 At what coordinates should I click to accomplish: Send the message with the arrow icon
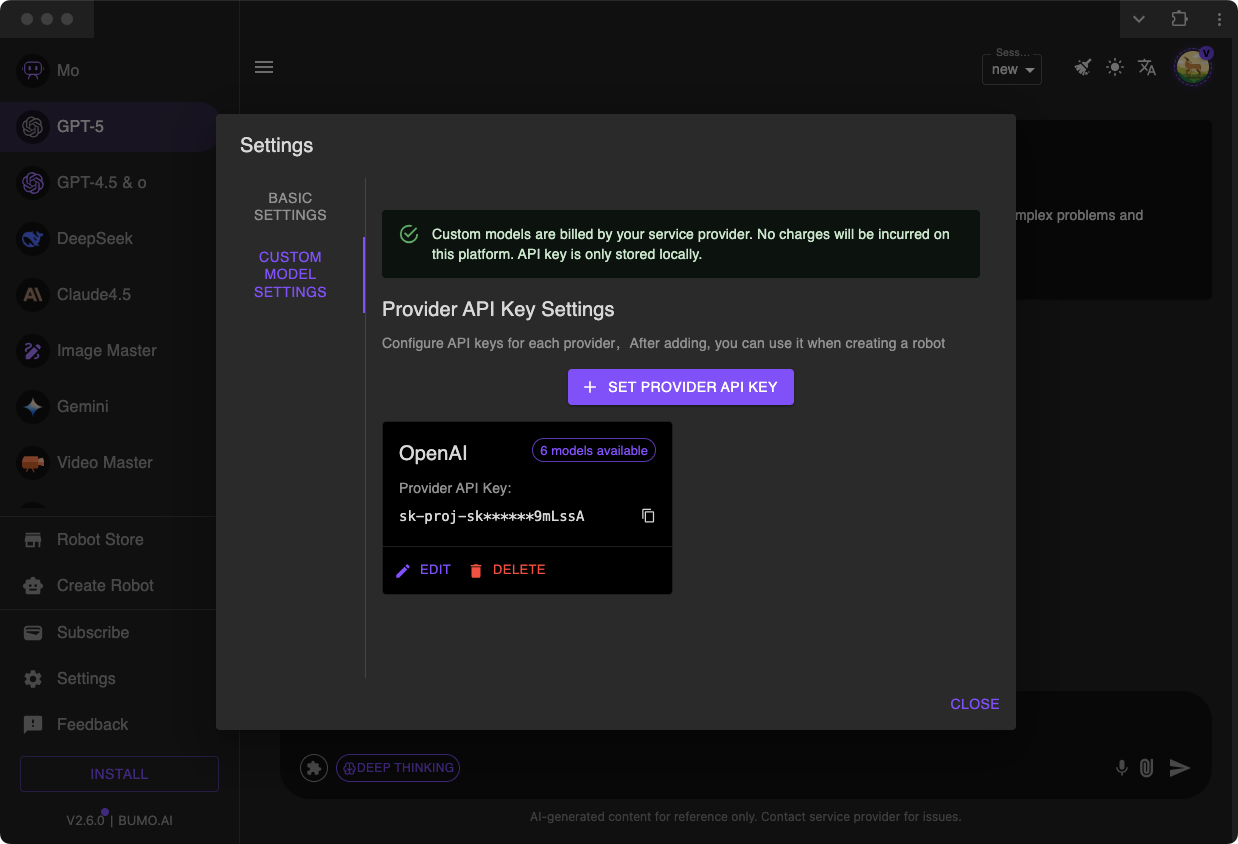(x=1178, y=768)
